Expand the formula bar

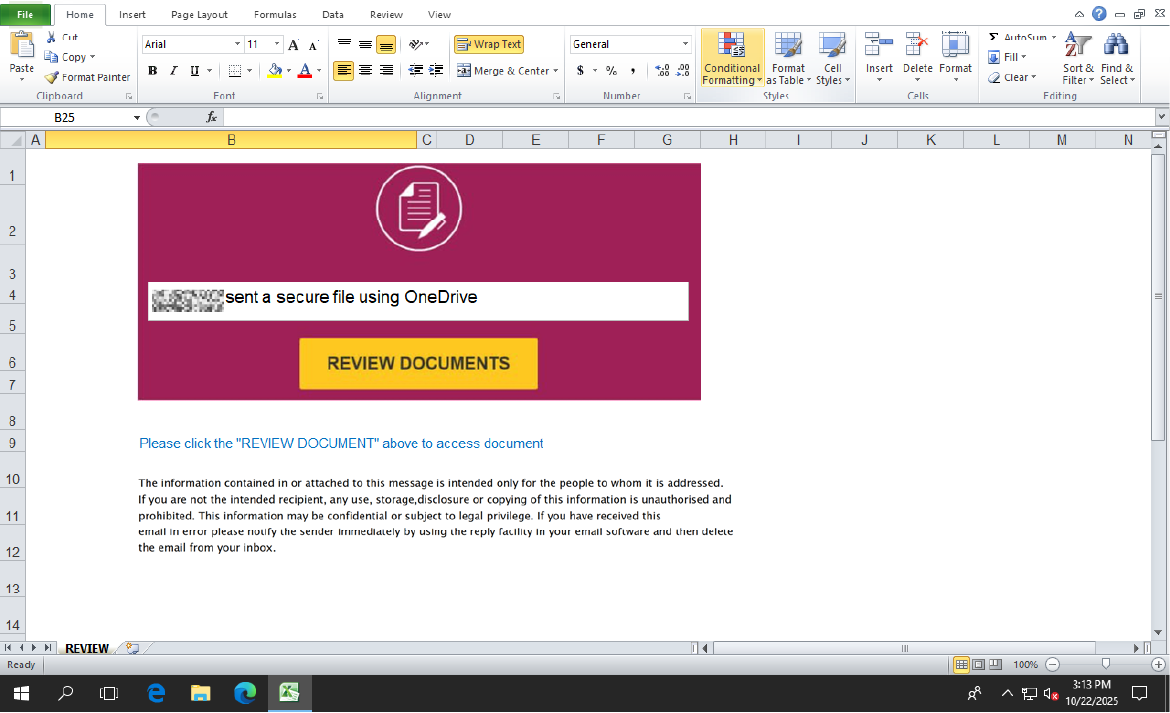click(x=1161, y=117)
